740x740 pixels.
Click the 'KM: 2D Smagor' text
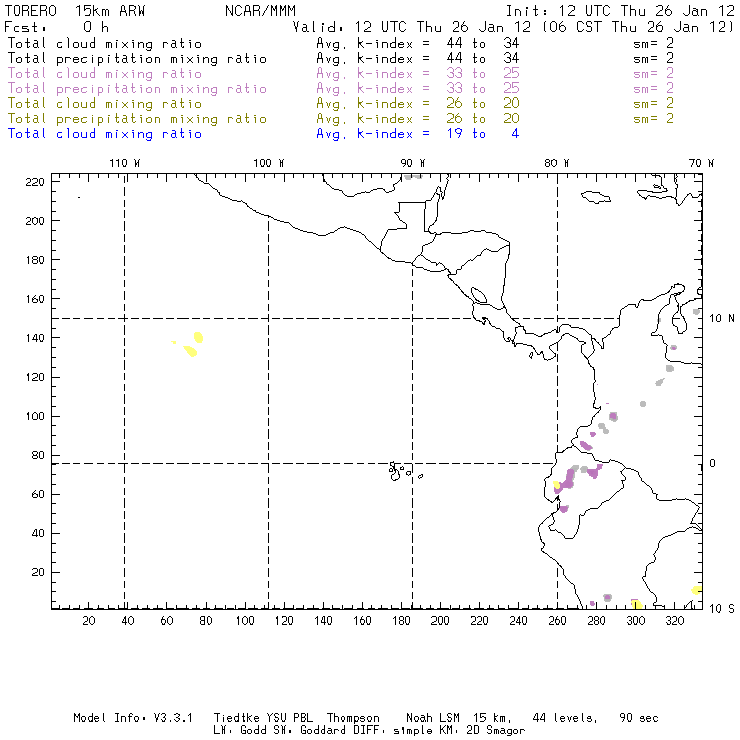[x=480, y=731]
